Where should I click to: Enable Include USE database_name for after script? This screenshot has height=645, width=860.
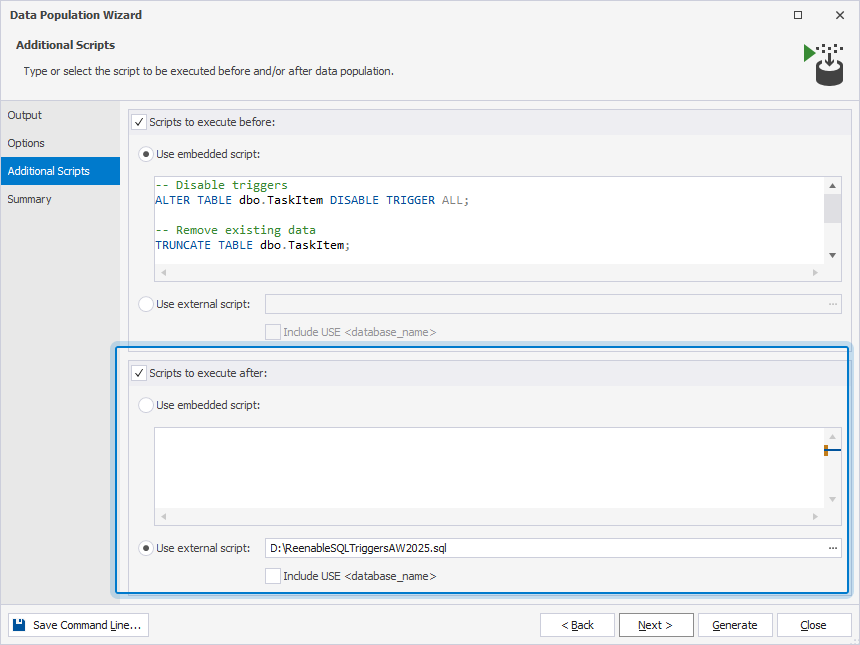(x=273, y=576)
